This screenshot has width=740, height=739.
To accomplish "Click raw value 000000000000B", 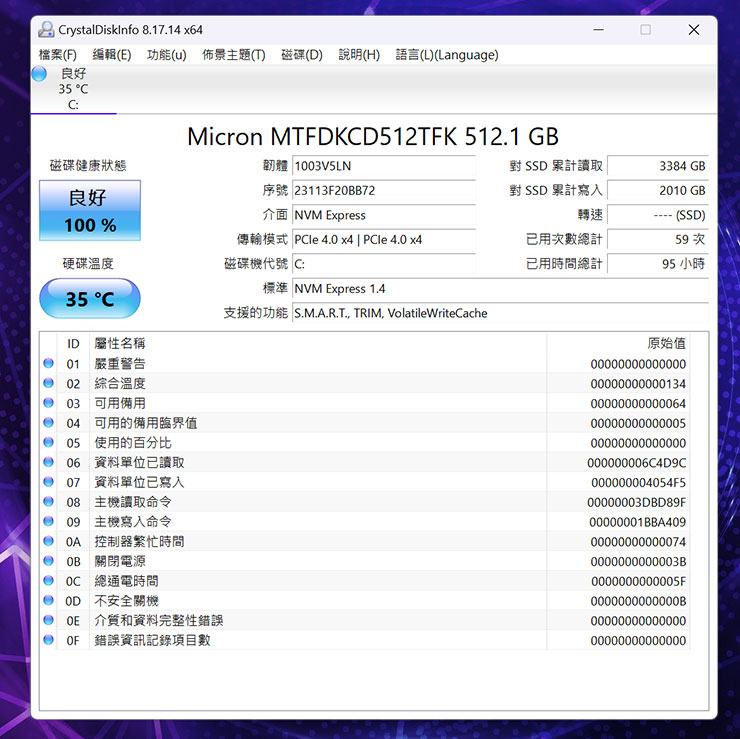I will 638,602.
